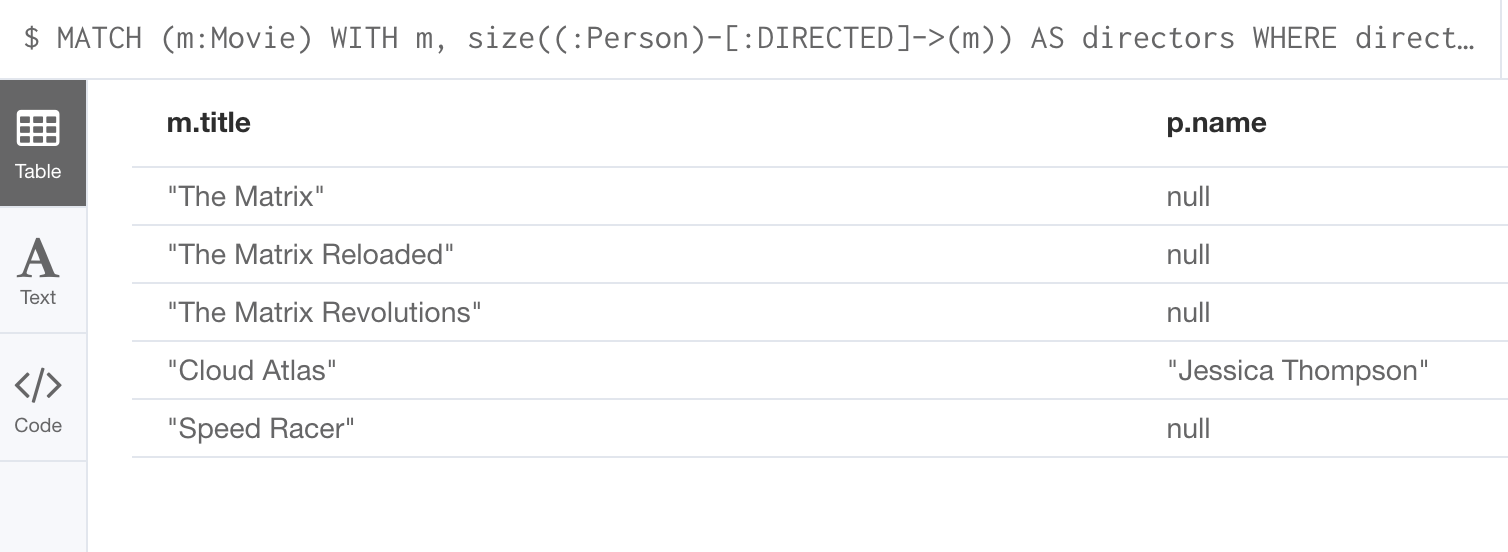
Task: Click the $ prompt symbol before the query
Action: tap(32, 38)
